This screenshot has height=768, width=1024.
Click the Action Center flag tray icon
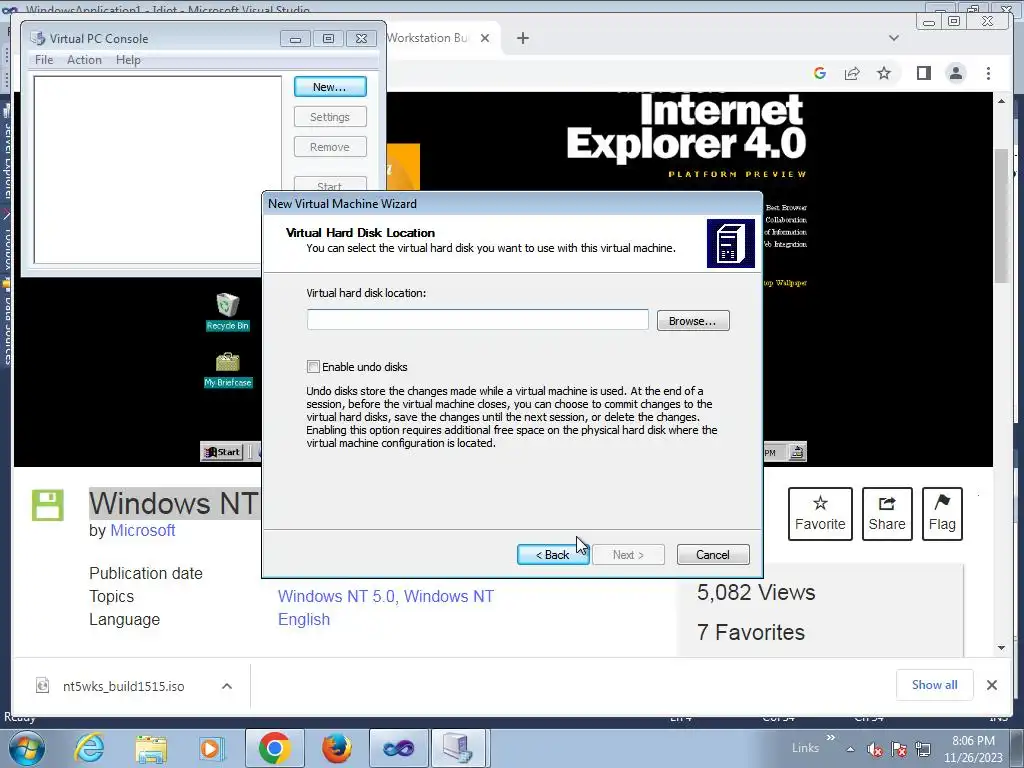click(899, 749)
